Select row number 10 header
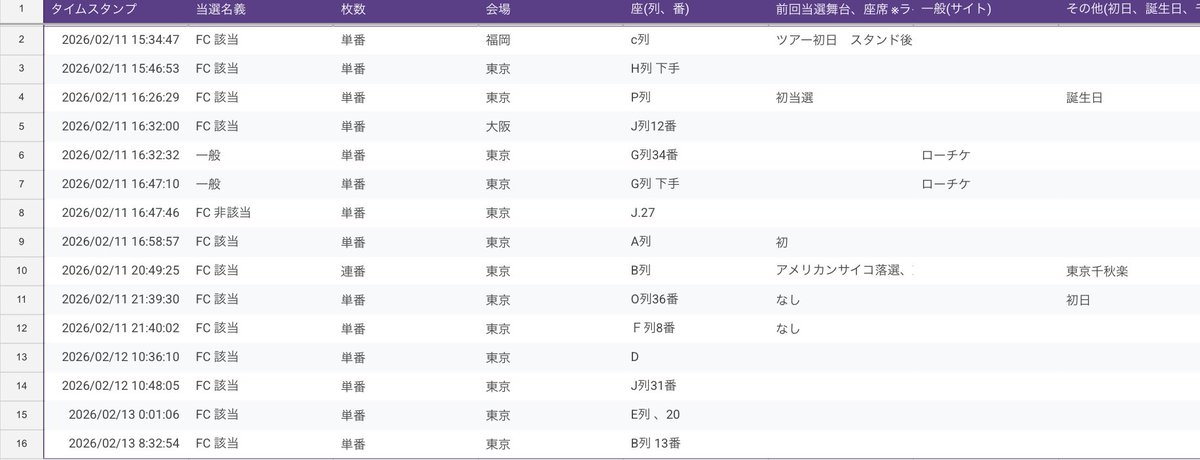This screenshot has width=1200, height=460. click(x=21, y=271)
